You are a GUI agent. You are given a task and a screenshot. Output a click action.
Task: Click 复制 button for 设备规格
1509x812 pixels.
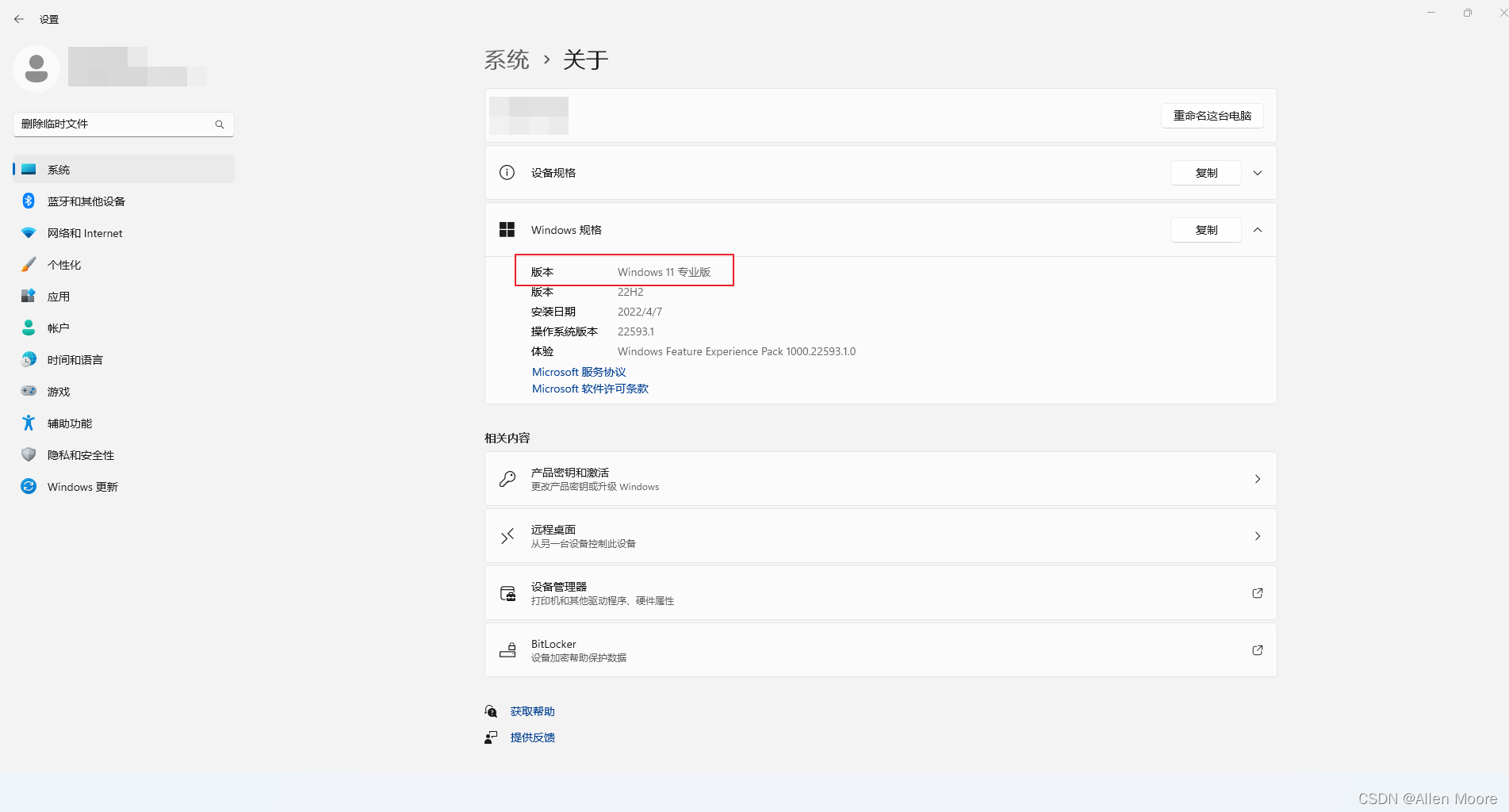(x=1206, y=173)
